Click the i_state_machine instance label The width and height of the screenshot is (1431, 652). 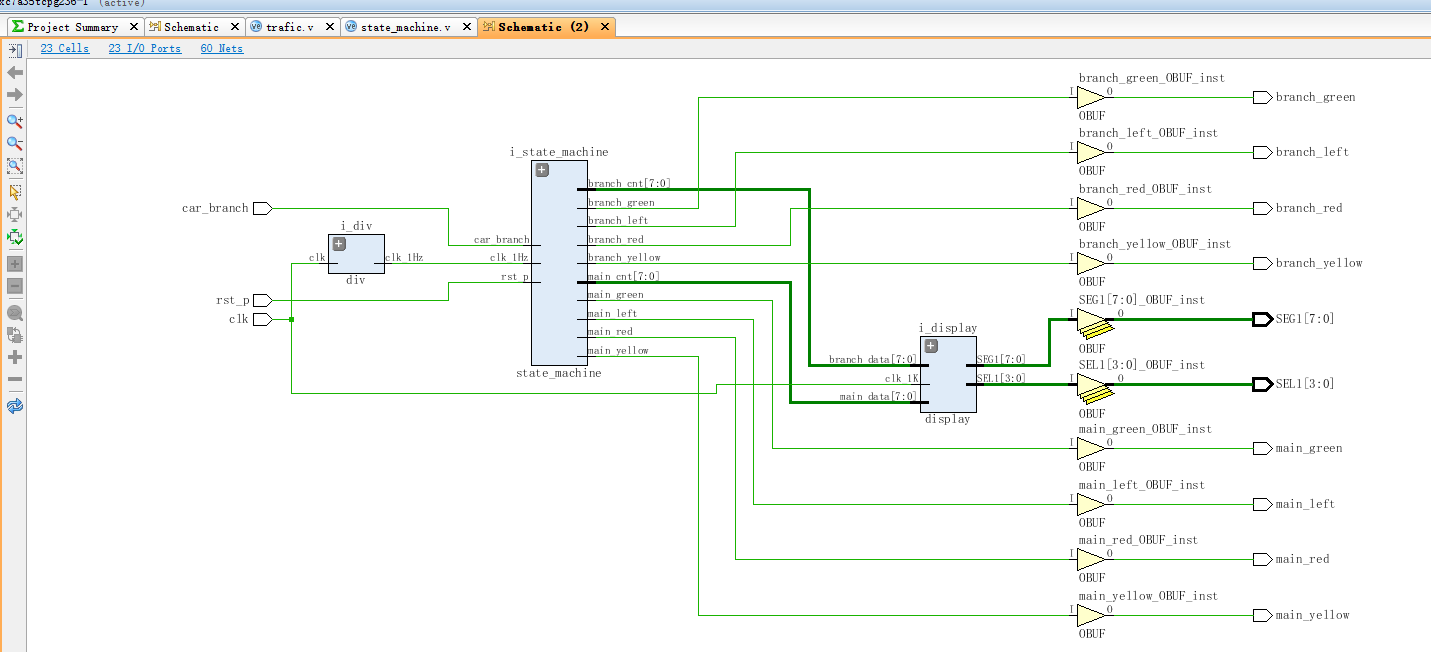pos(559,152)
